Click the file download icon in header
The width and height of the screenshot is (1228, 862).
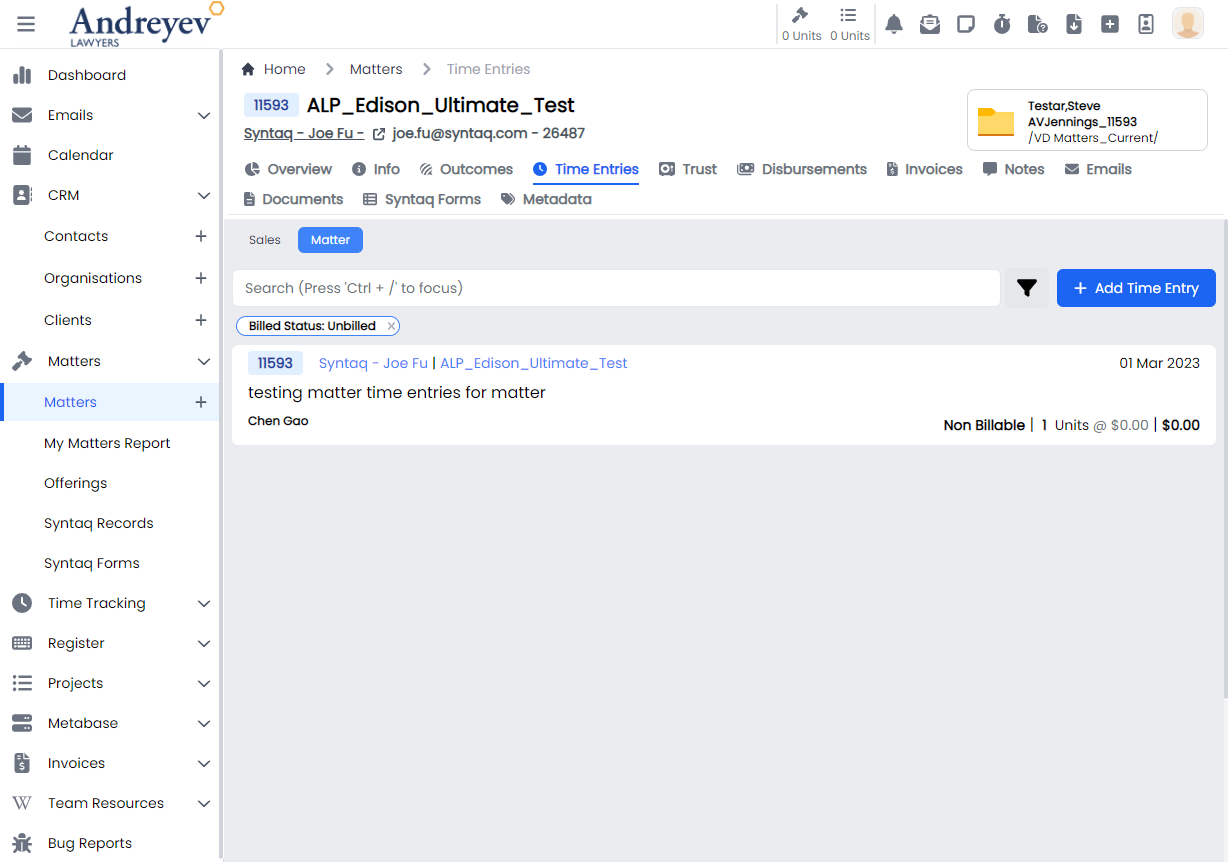[x=1074, y=24]
